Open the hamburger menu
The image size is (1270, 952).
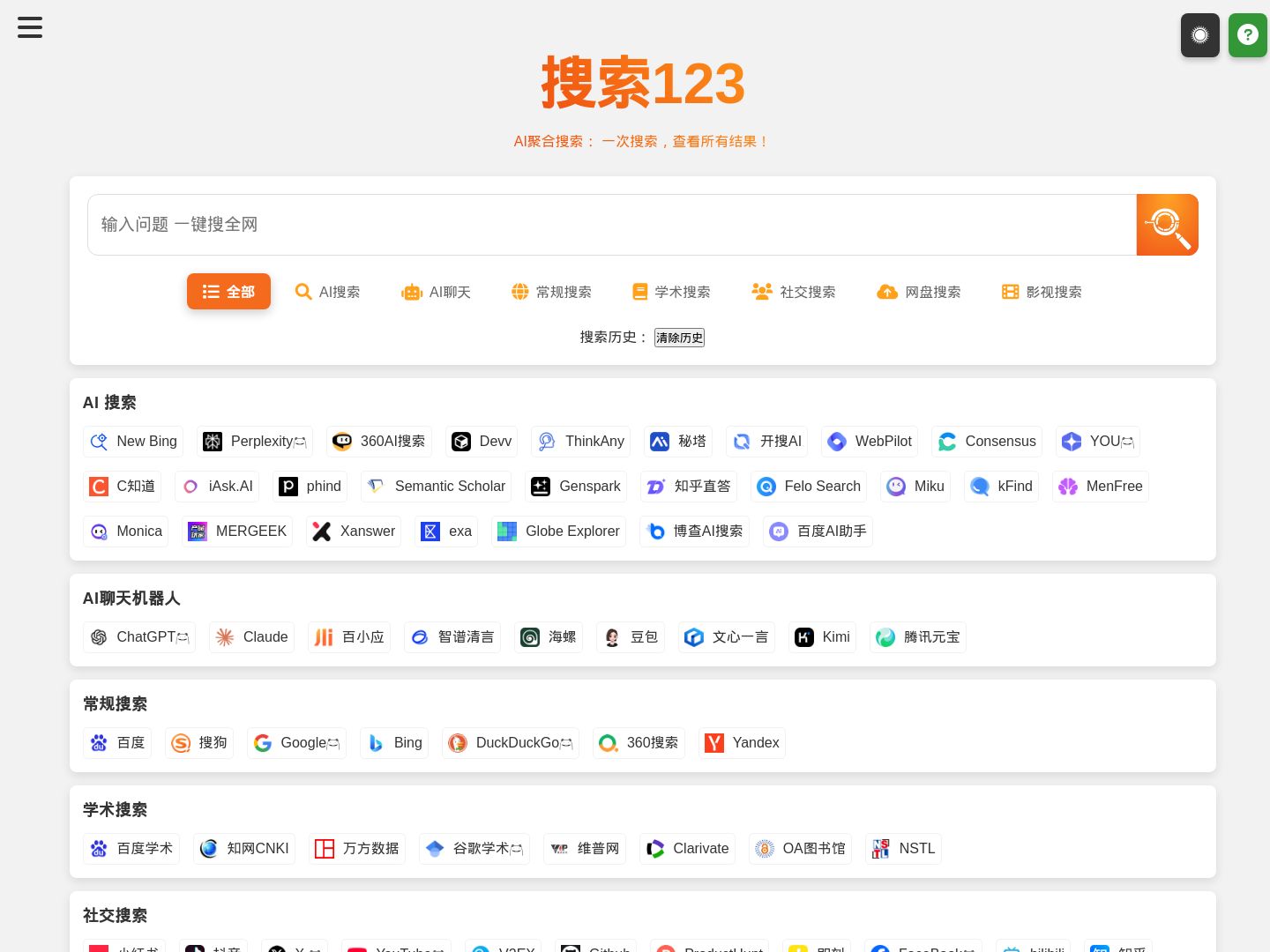(30, 27)
